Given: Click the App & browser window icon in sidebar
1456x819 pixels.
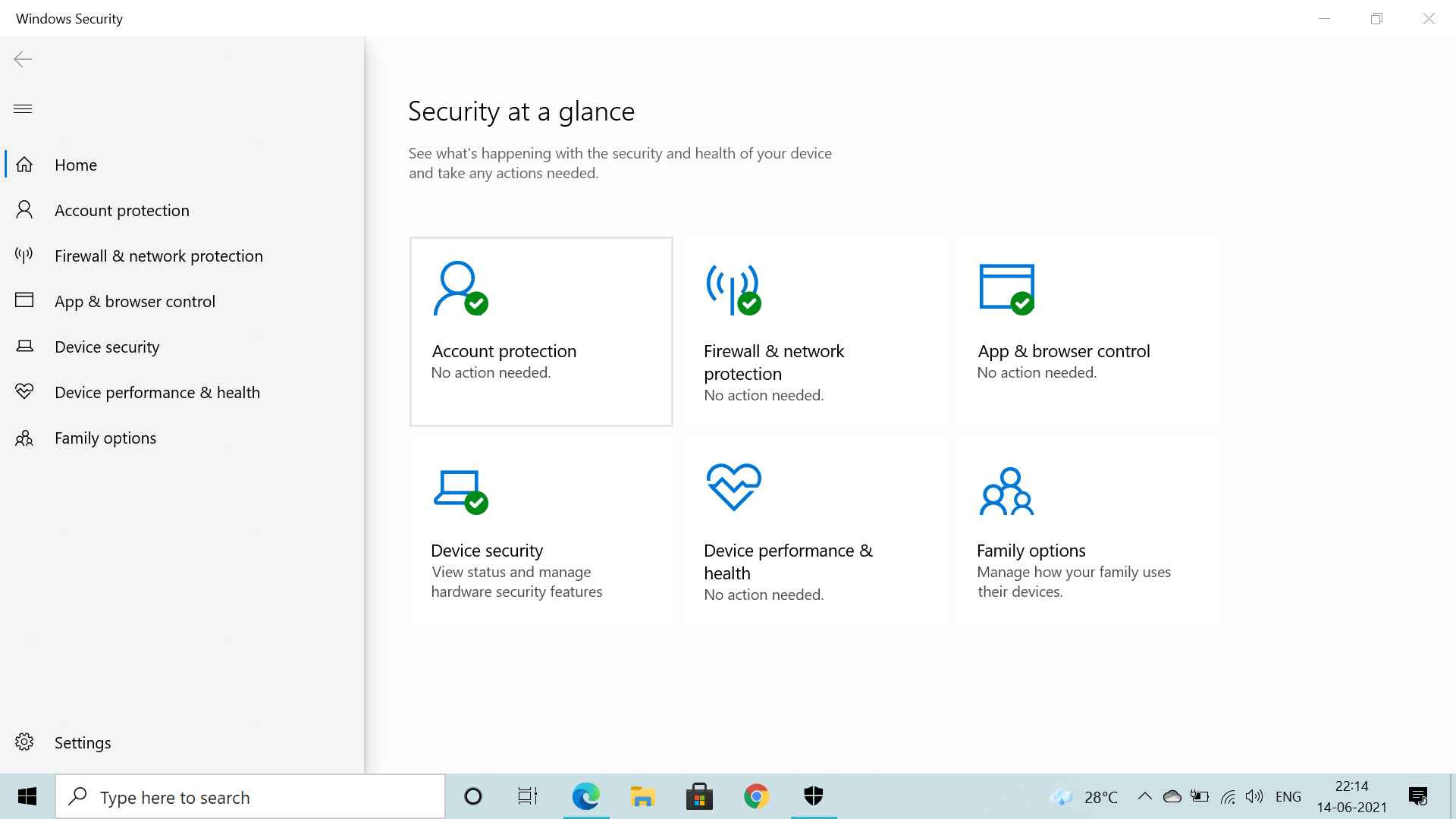Looking at the screenshot, I should point(24,300).
